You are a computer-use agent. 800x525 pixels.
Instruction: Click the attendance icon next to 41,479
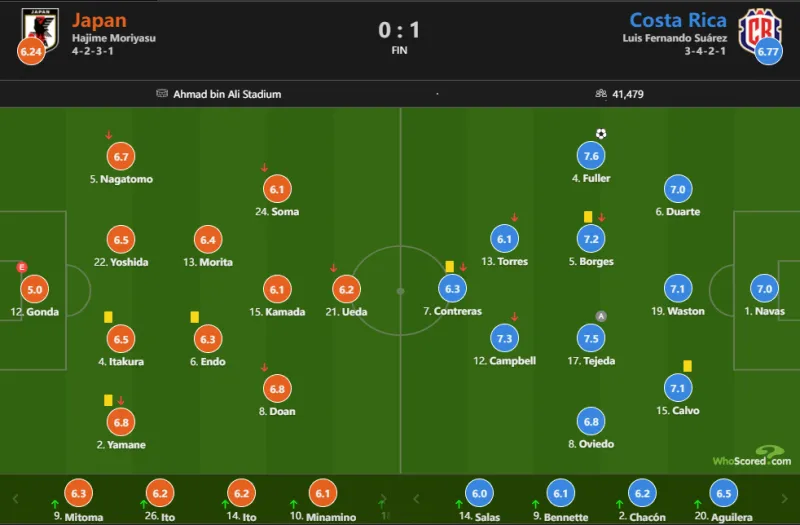tap(600, 94)
